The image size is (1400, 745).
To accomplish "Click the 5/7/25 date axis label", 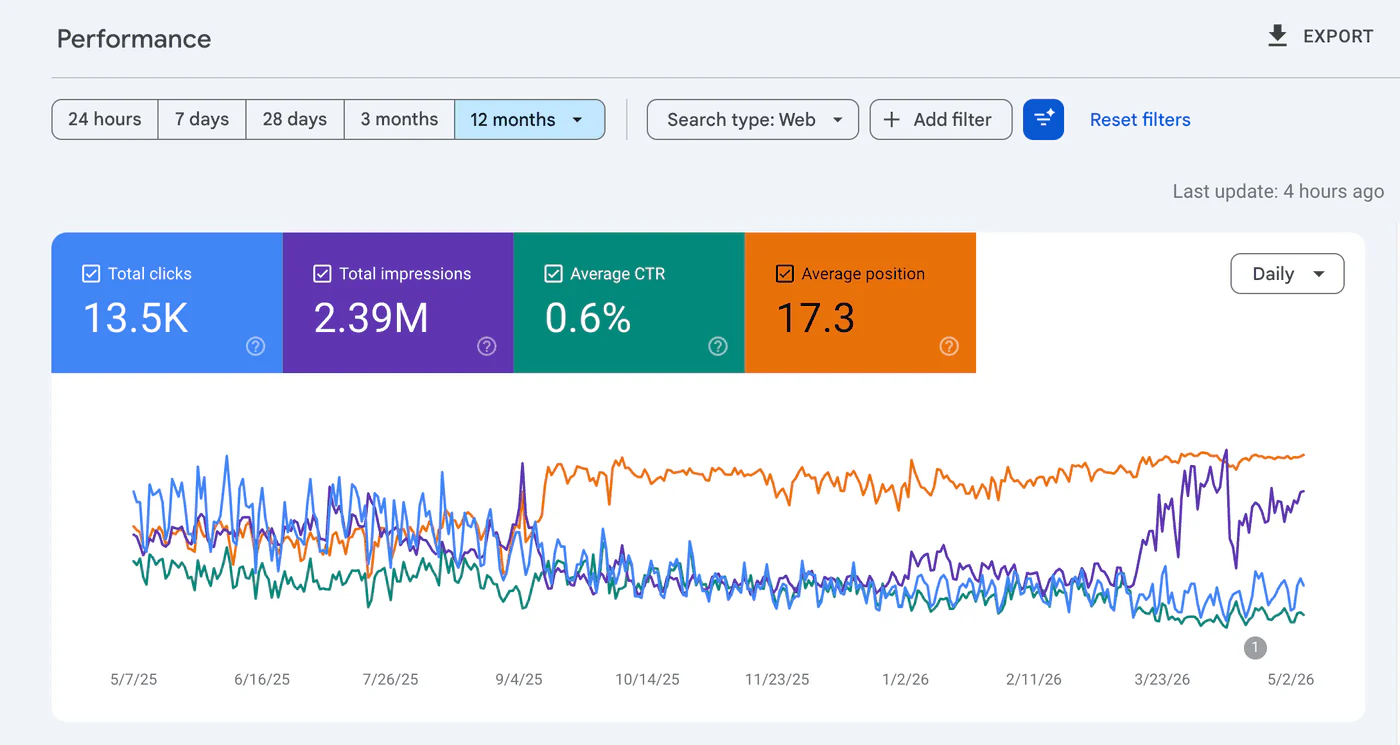I will pos(134,680).
